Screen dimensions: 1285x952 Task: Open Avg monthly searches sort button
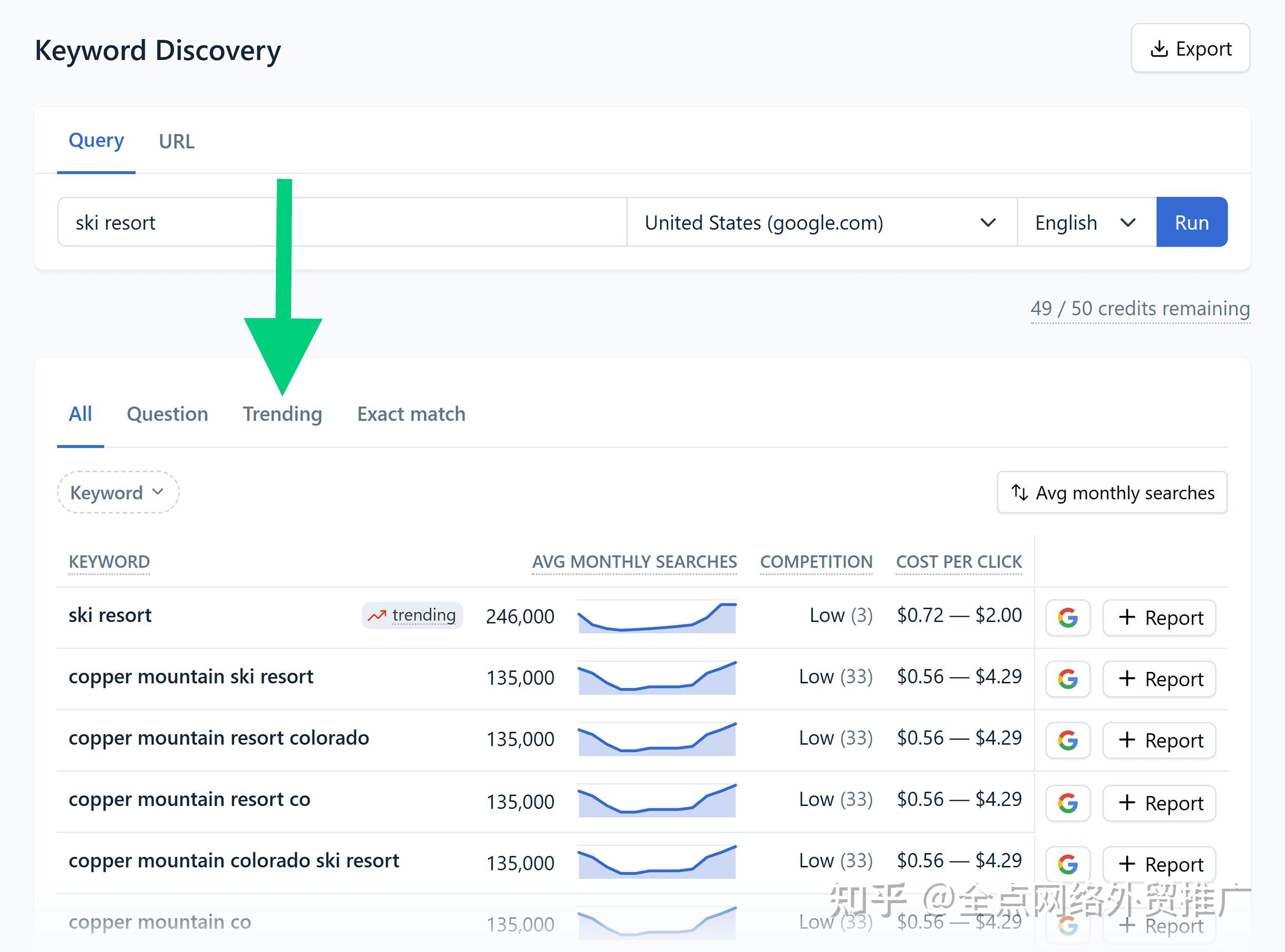pos(1112,493)
